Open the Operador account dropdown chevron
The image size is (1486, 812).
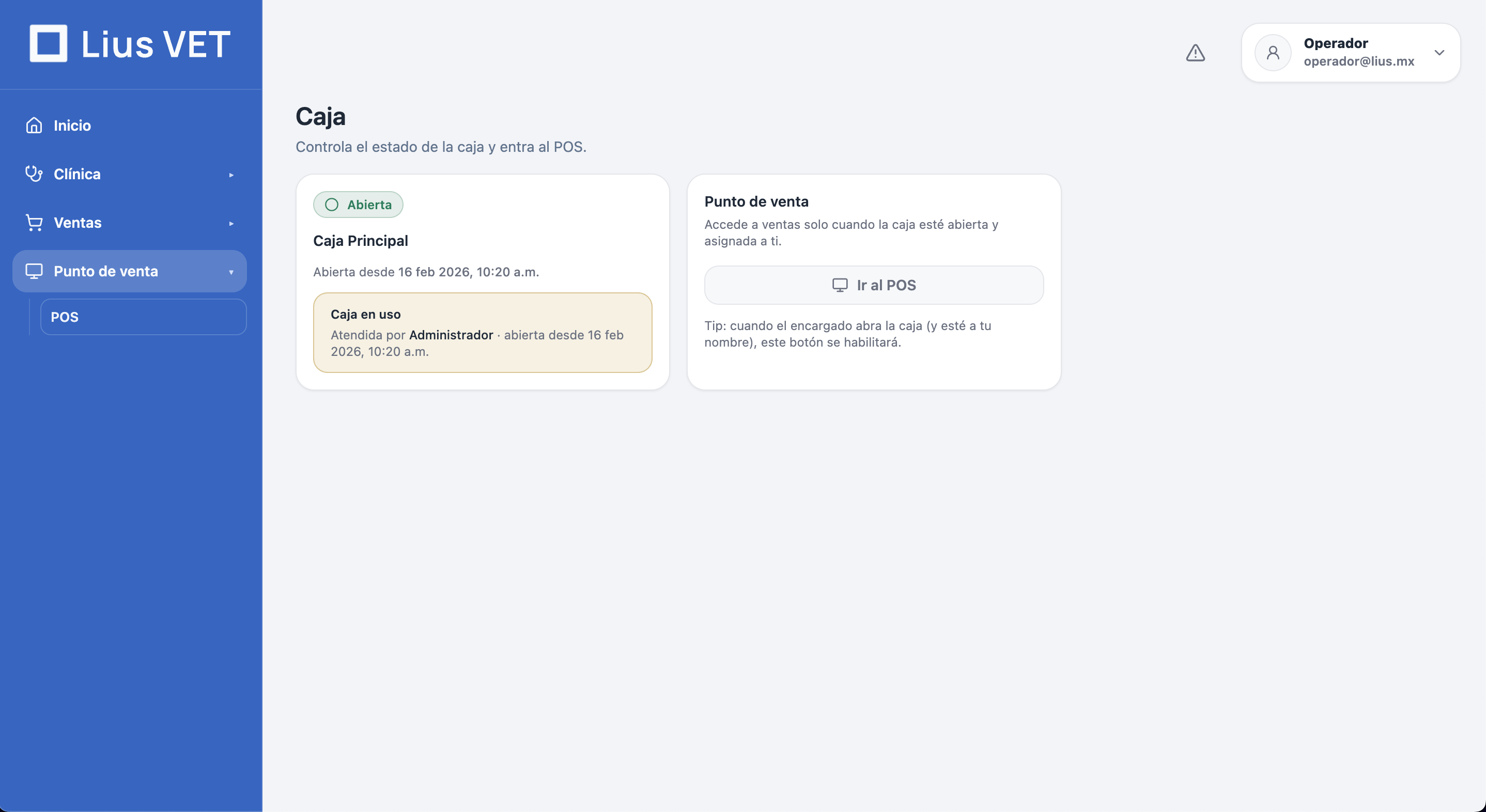click(1439, 53)
